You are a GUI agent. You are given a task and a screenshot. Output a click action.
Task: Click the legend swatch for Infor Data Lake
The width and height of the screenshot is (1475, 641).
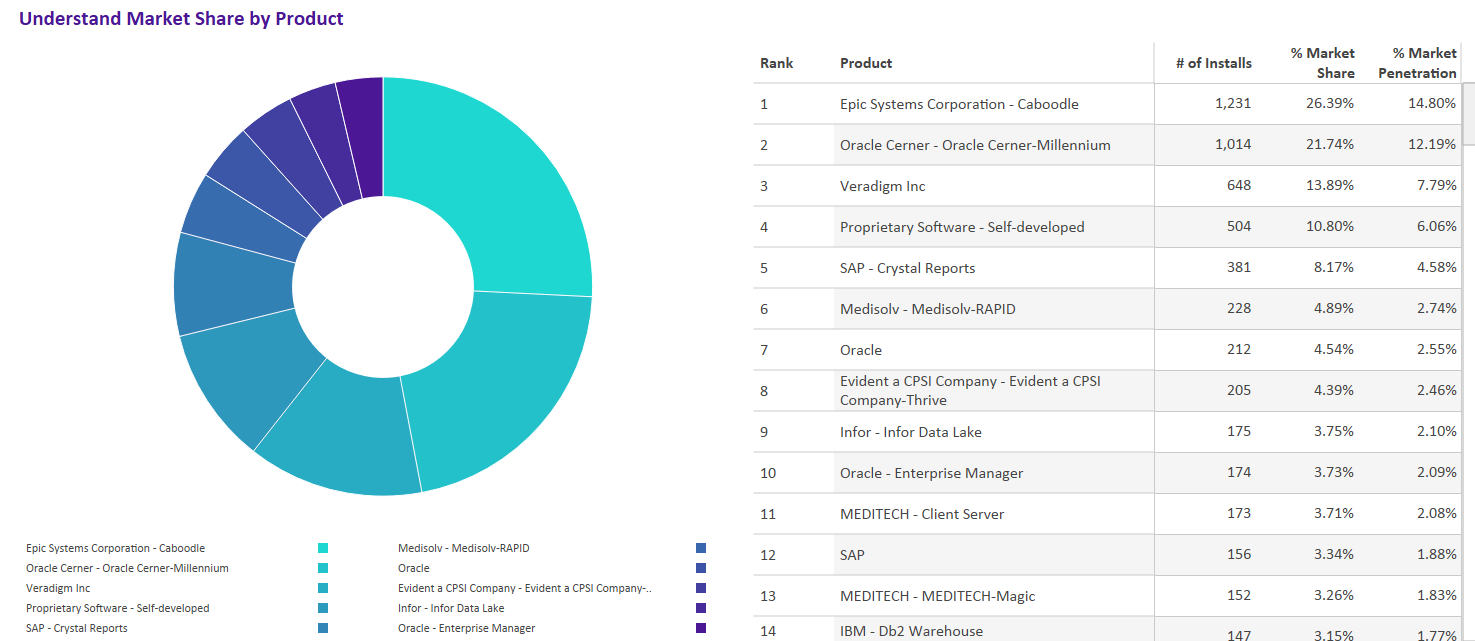(701, 607)
